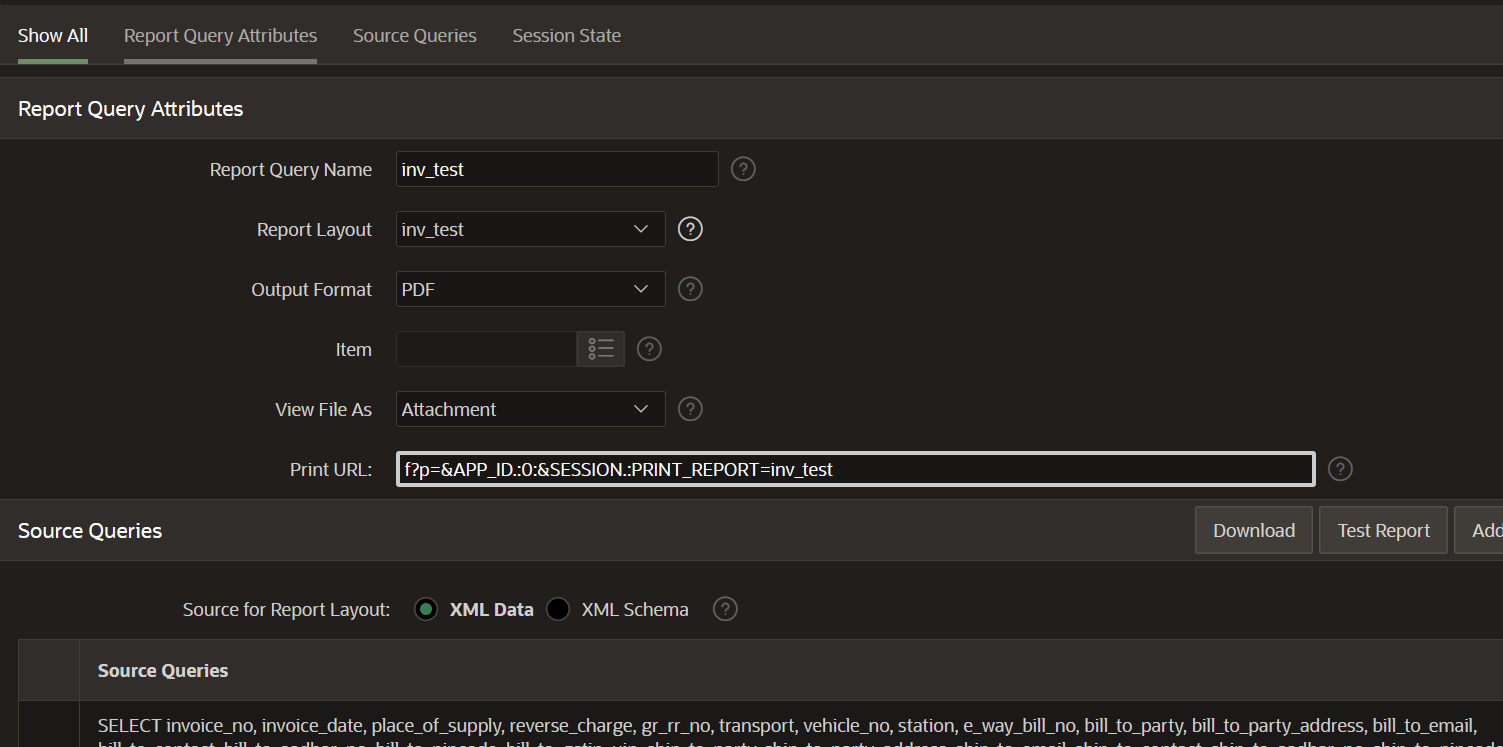Open help for Print URL
Image resolution: width=1503 pixels, height=747 pixels.
[x=1340, y=469]
